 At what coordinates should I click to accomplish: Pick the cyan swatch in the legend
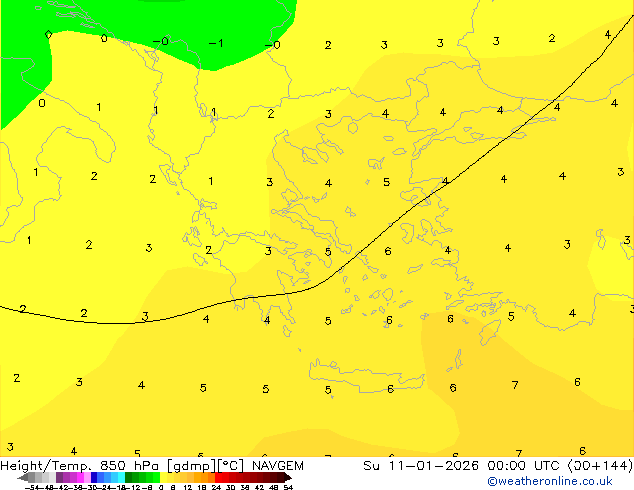point(121,477)
